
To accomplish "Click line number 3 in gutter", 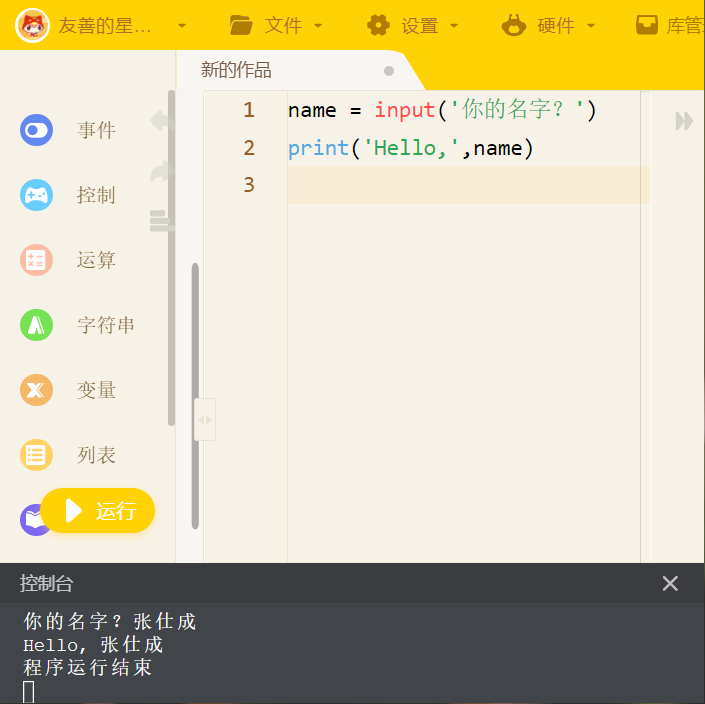I will tap(249, 185).
